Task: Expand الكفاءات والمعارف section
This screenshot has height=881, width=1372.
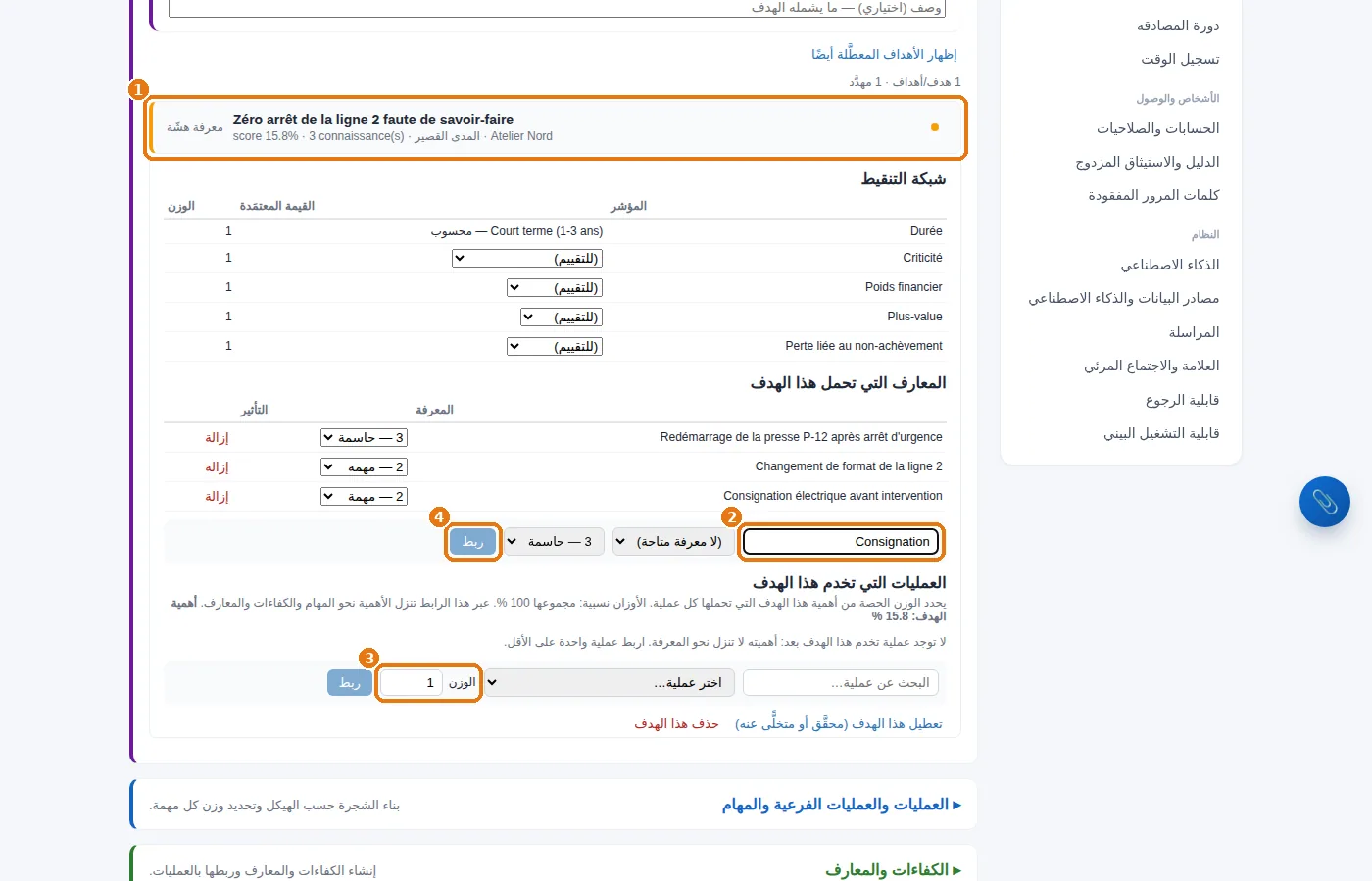Action: 893,870
